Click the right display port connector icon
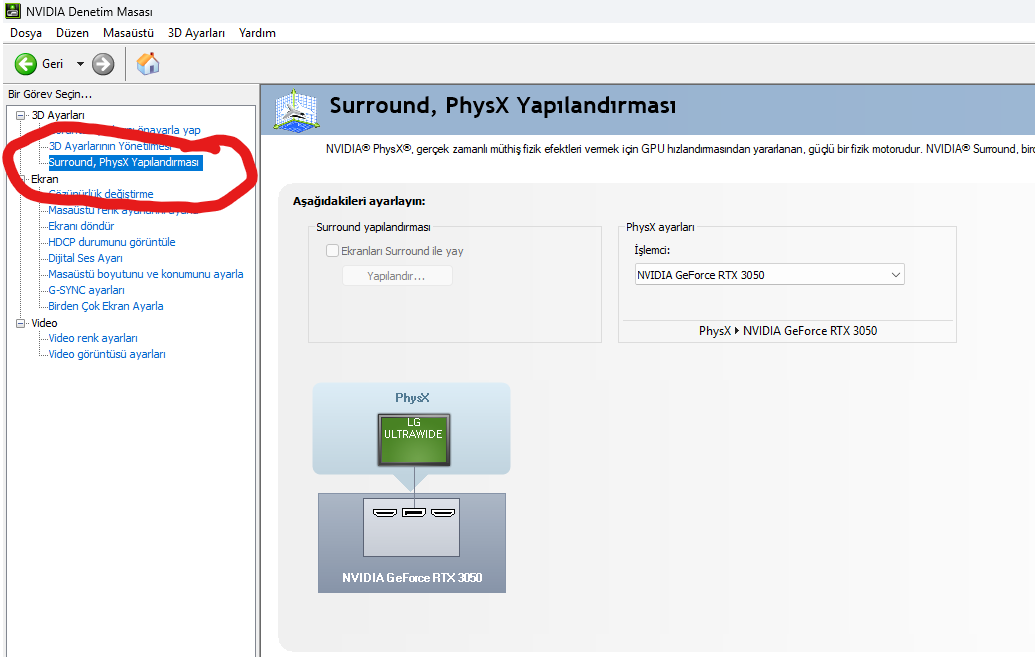Viewport: 1035px width, 657px height. 443,512
